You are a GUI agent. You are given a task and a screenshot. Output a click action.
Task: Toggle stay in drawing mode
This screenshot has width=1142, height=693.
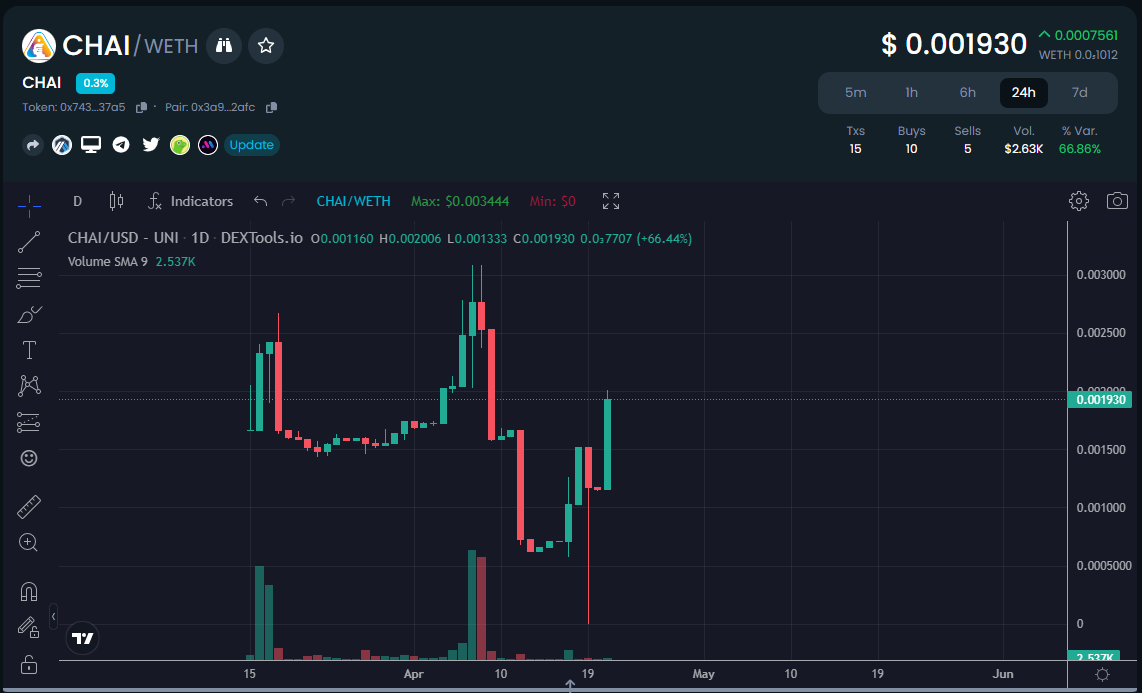[29, 627]
